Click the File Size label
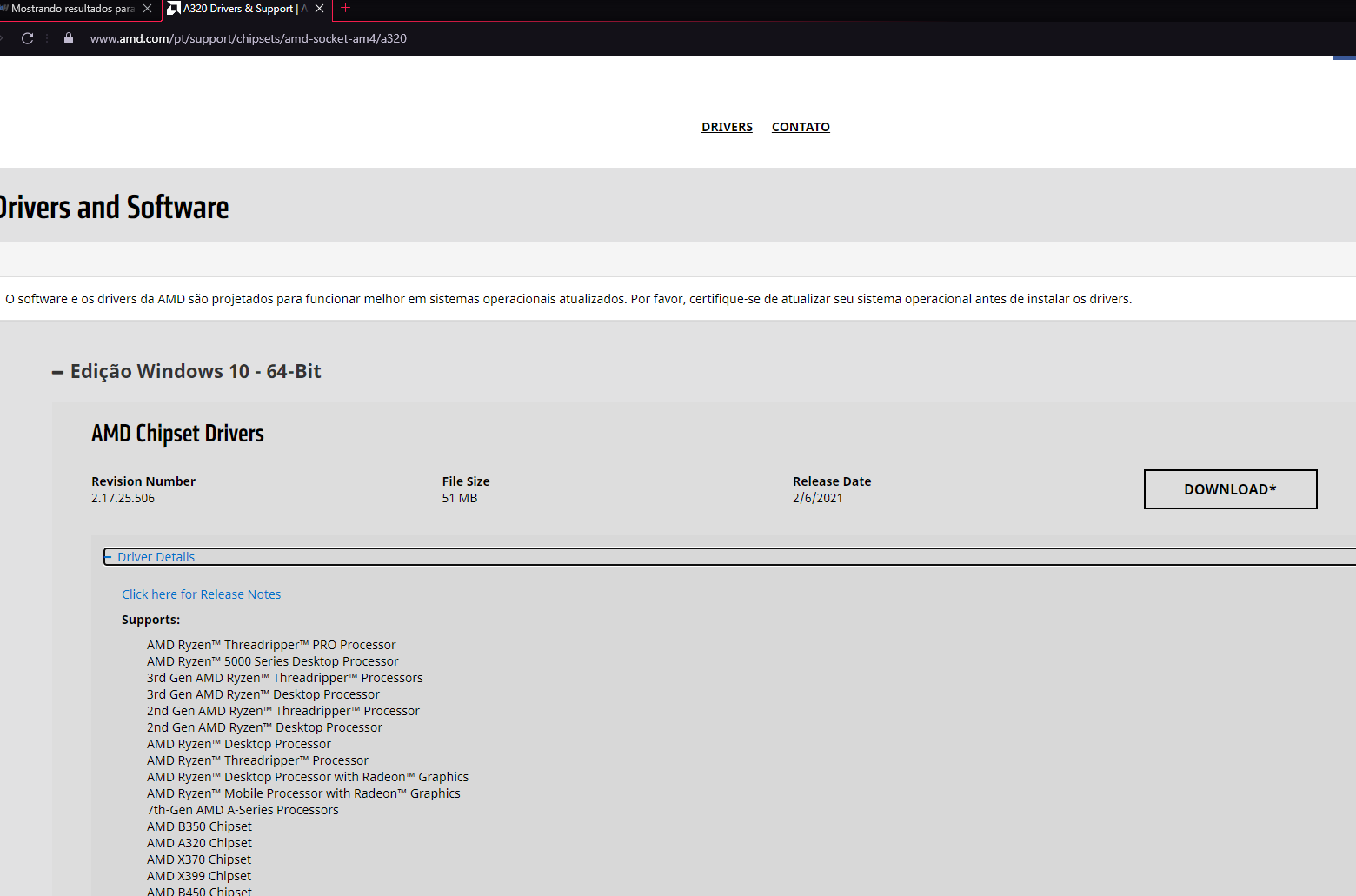 (x=466, y=481)
